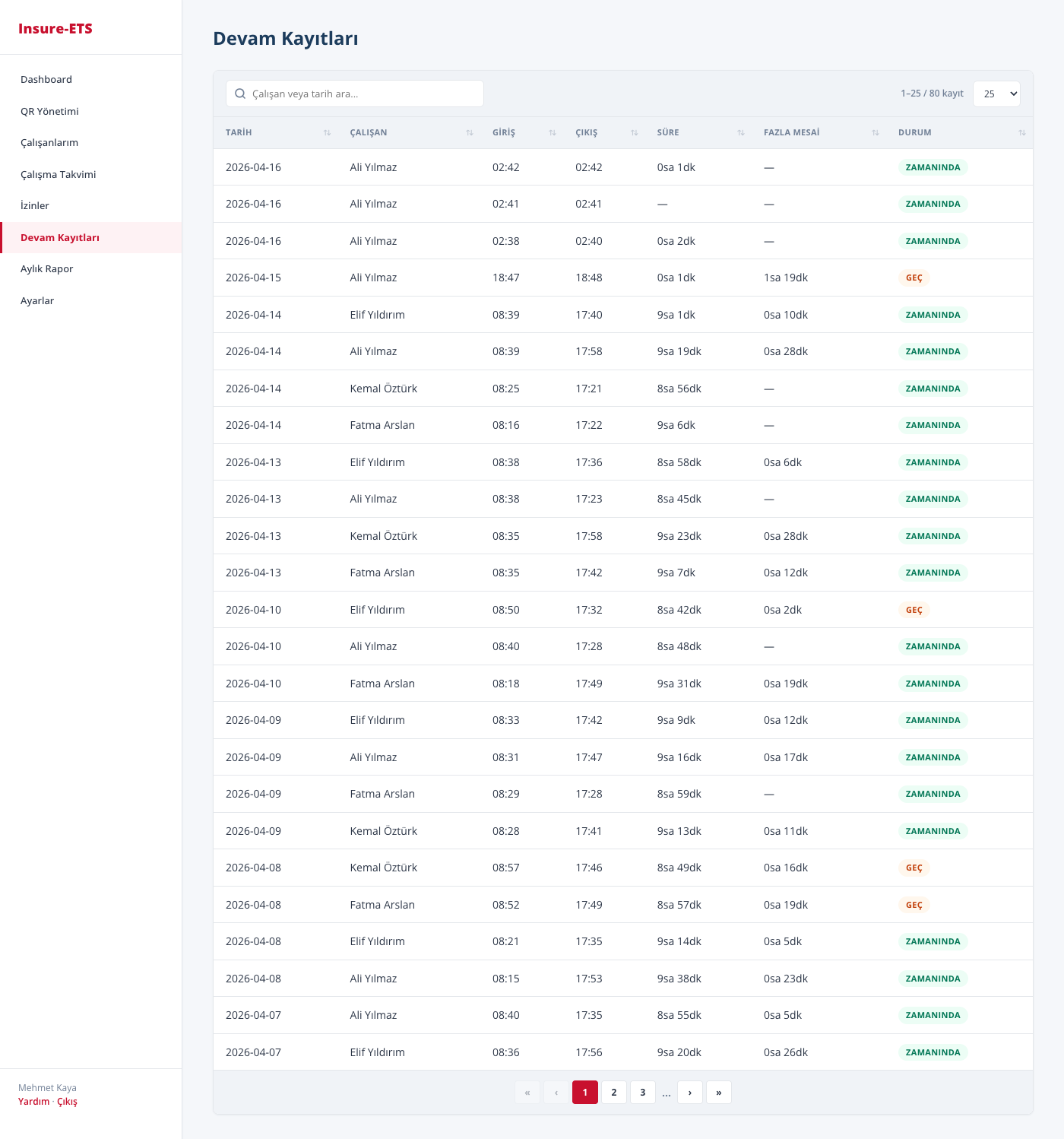
Task: Jump to last page double-arrow button
Action: 718,1093
